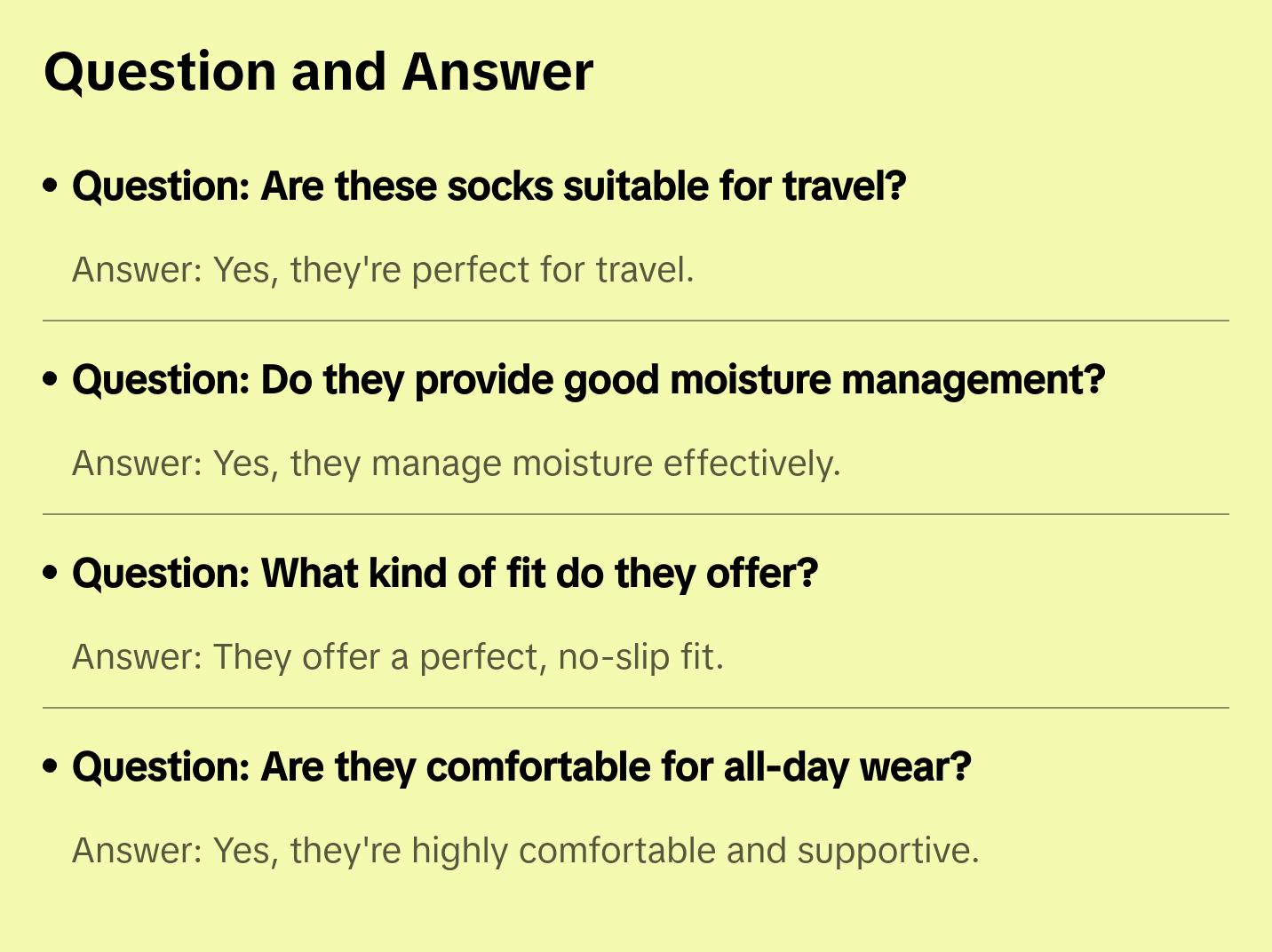Click the text "Yes, they manage moisture effectively."
Image resolution: width=1272 pixels, height=952 pixels.
[527, 464]
